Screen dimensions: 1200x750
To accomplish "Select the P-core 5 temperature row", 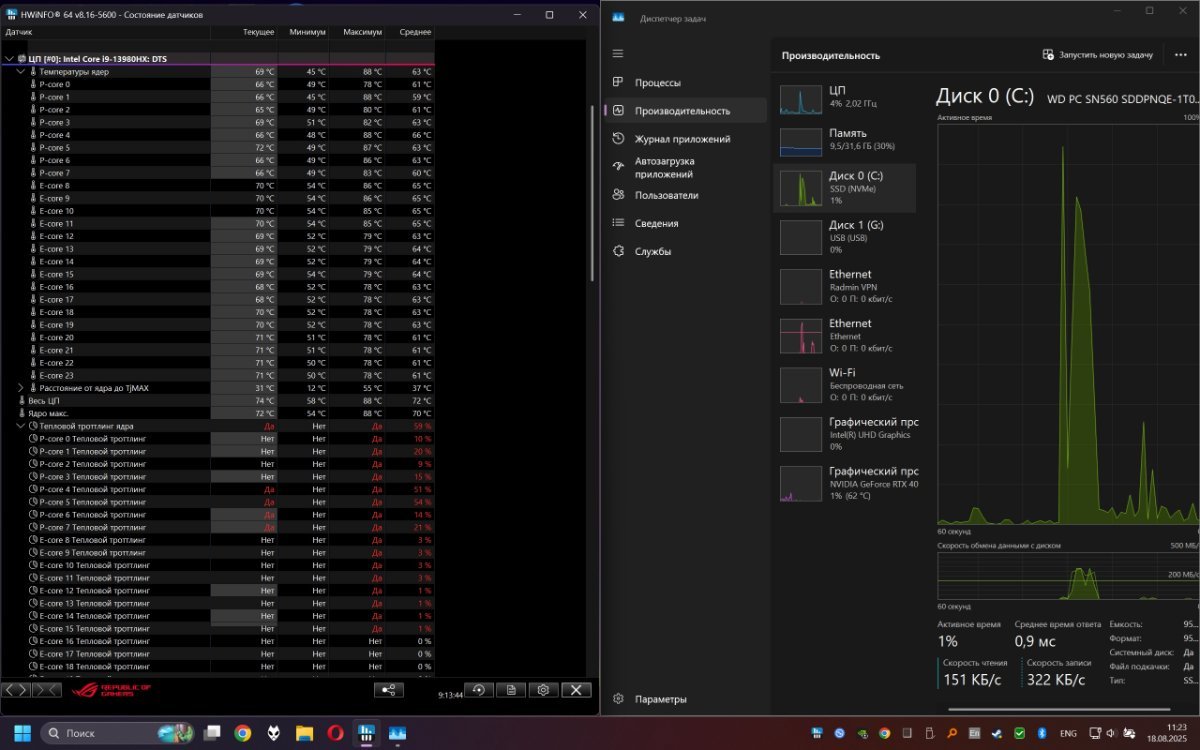I will [218, 148].
